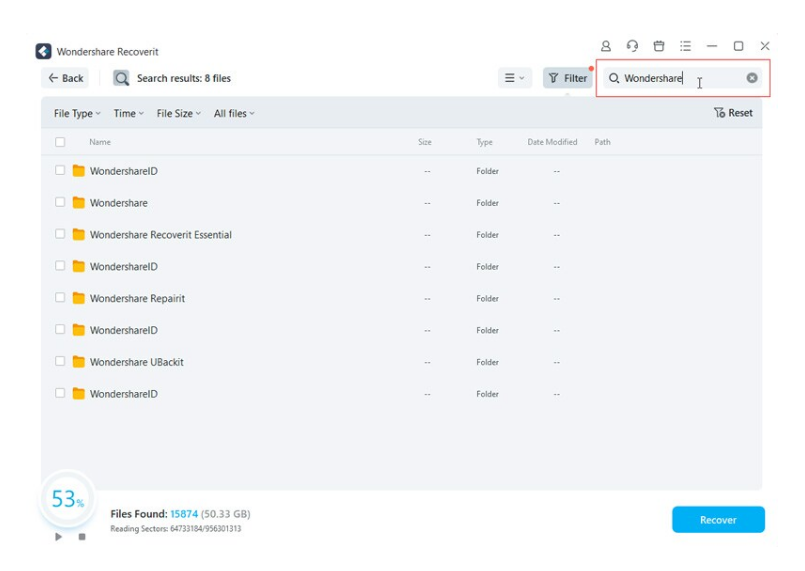Click the magnifier icon inside search box

pyautogui.click(x=614, y=78)
